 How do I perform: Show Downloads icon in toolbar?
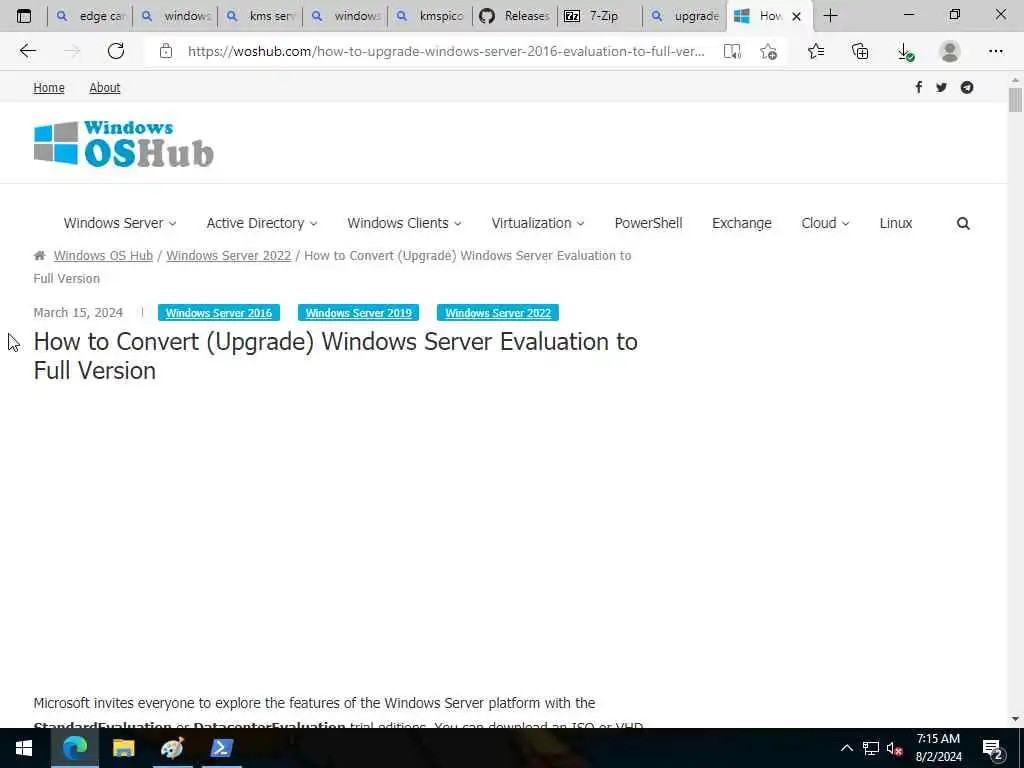(904, 51)
